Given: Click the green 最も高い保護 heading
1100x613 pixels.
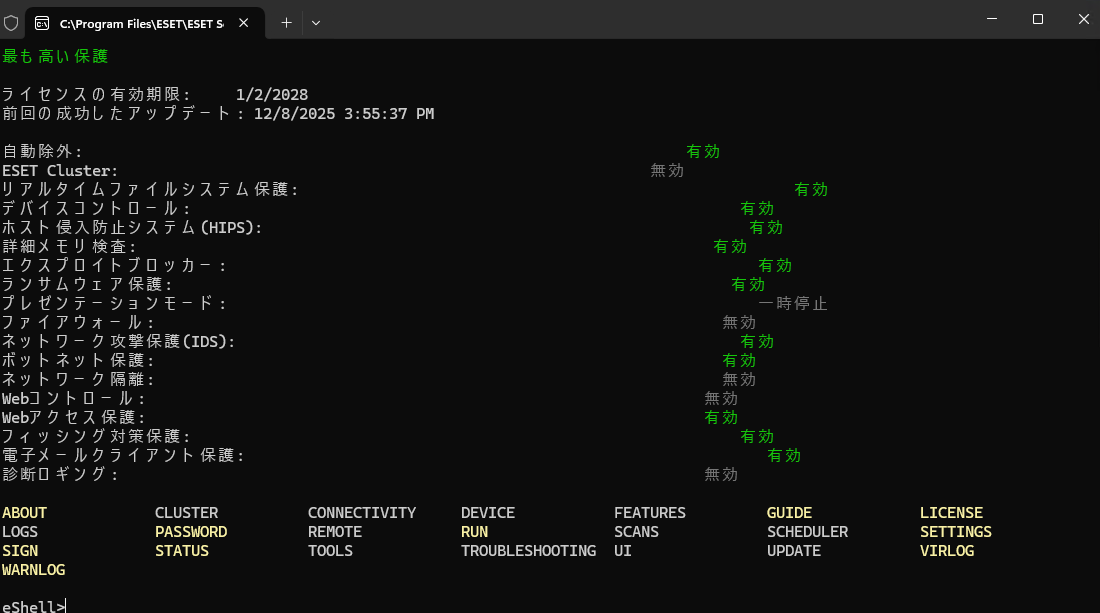Looking at the screenshot, I should coord(55,56).
